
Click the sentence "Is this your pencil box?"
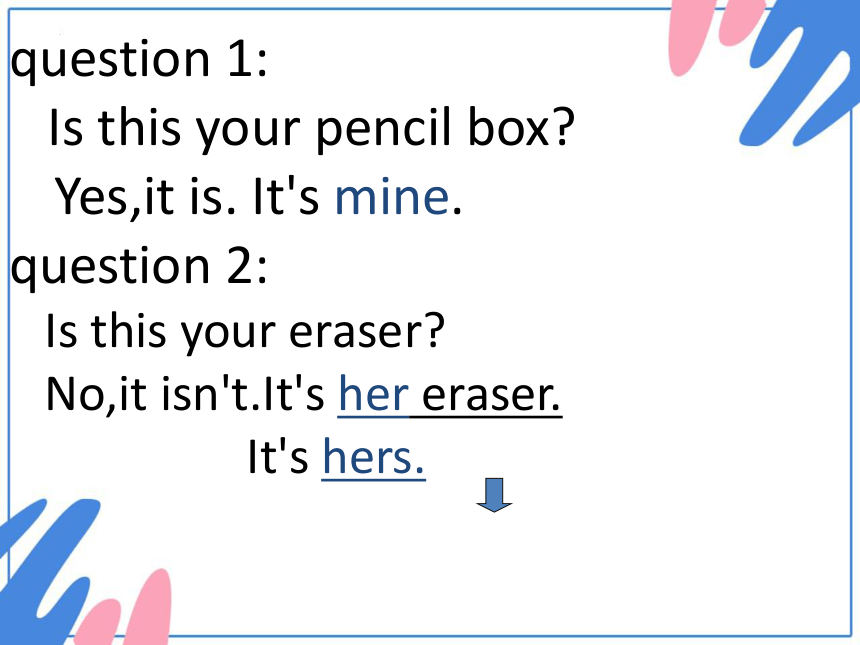pos(312,128)
